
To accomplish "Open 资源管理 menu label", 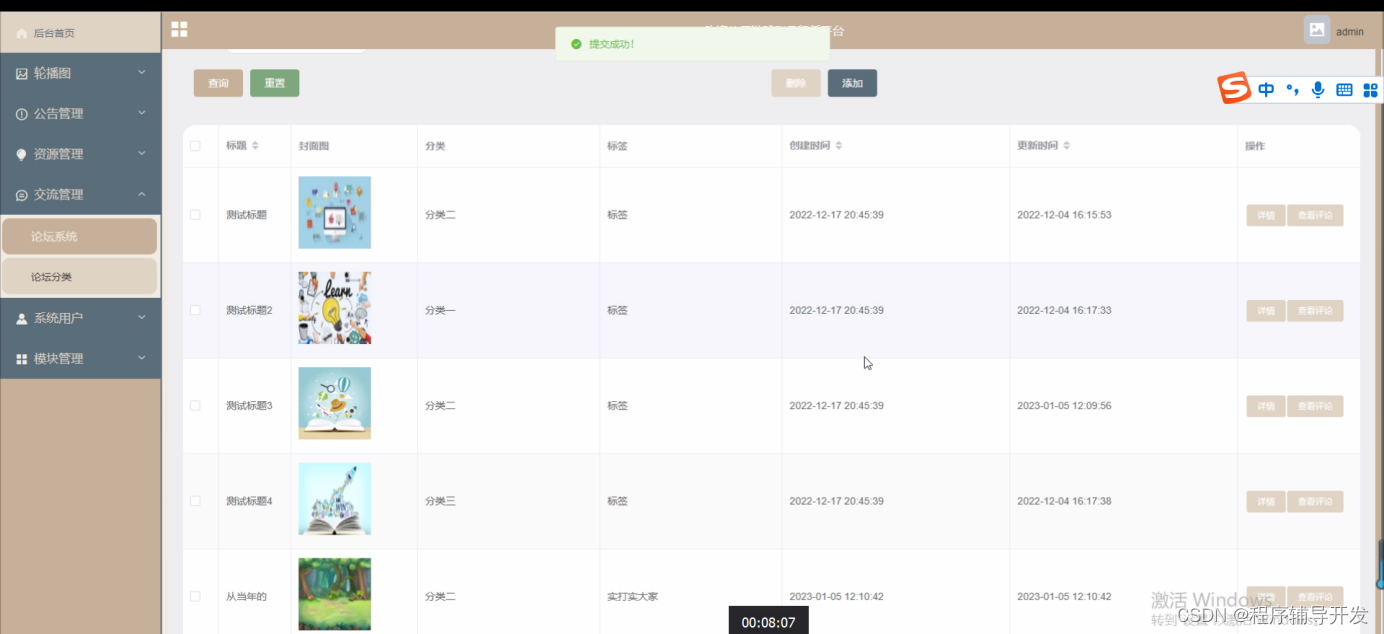I will click(x=58, y=155).
